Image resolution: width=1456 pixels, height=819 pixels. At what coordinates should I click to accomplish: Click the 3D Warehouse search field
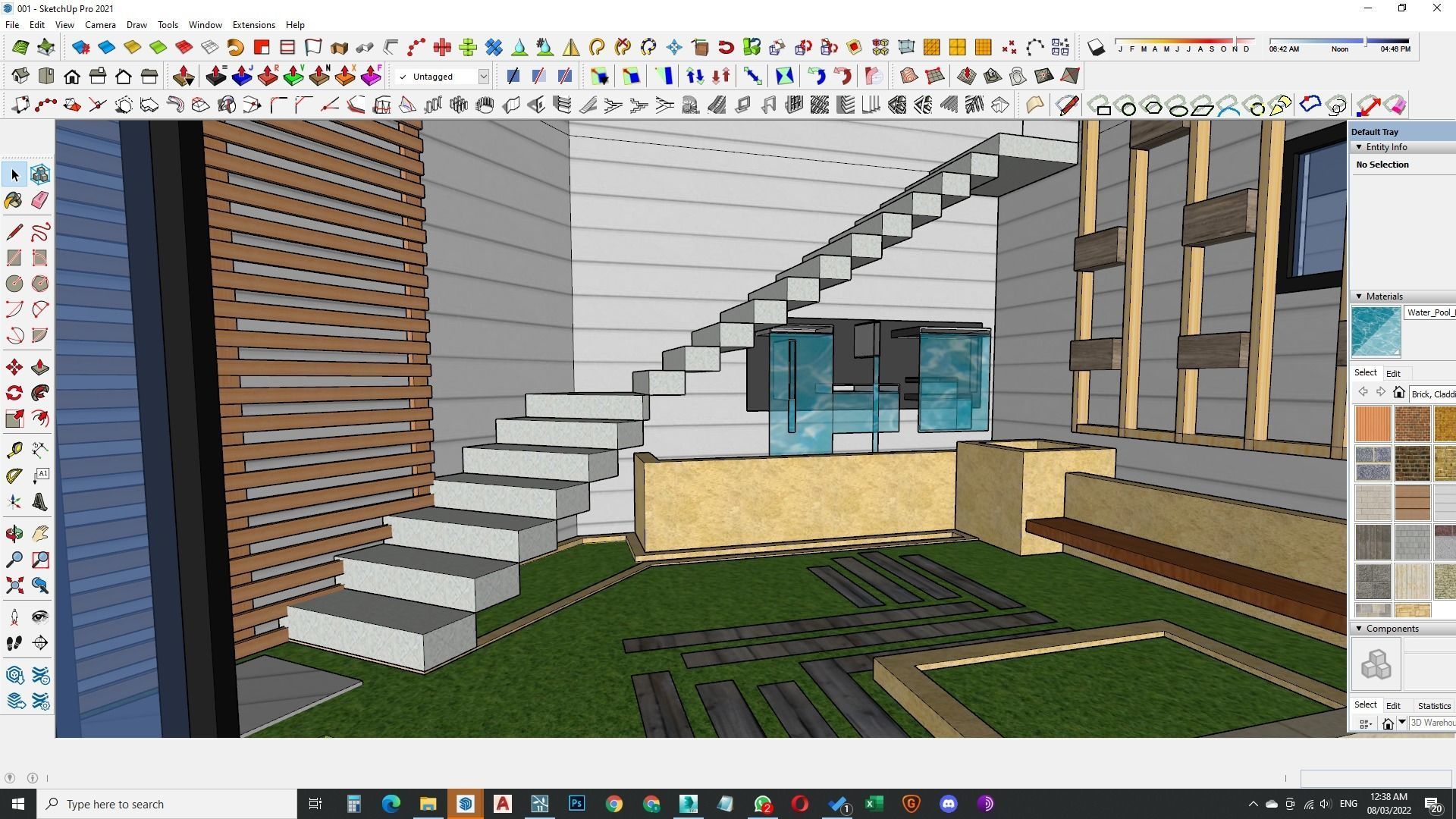pos(1432,723)
